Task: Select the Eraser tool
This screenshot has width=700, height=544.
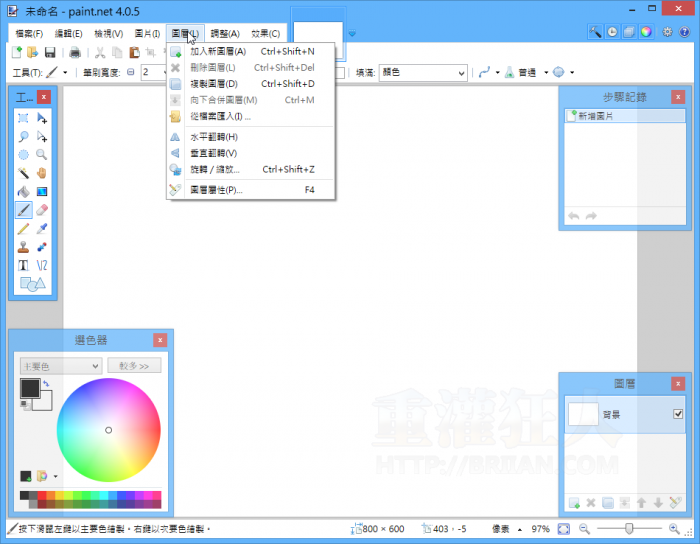Action: [x=42, y=209]
